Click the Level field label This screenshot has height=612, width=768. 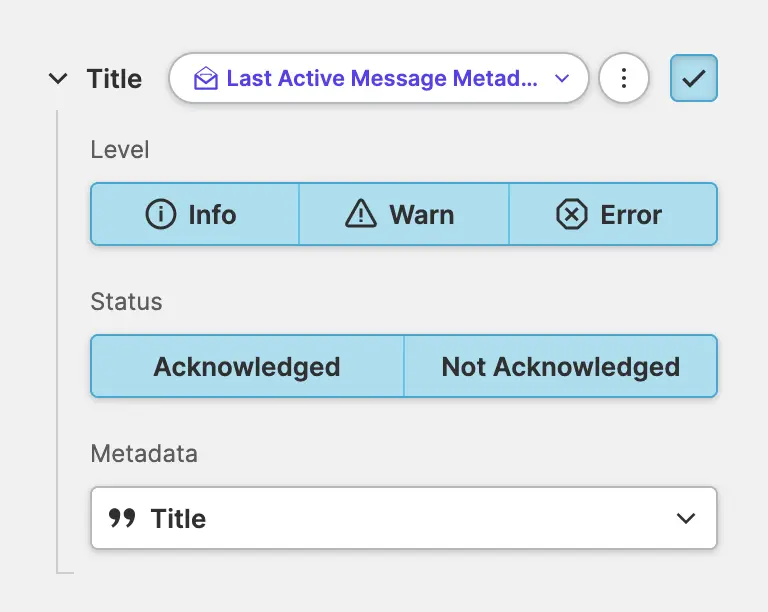[120, 150]
